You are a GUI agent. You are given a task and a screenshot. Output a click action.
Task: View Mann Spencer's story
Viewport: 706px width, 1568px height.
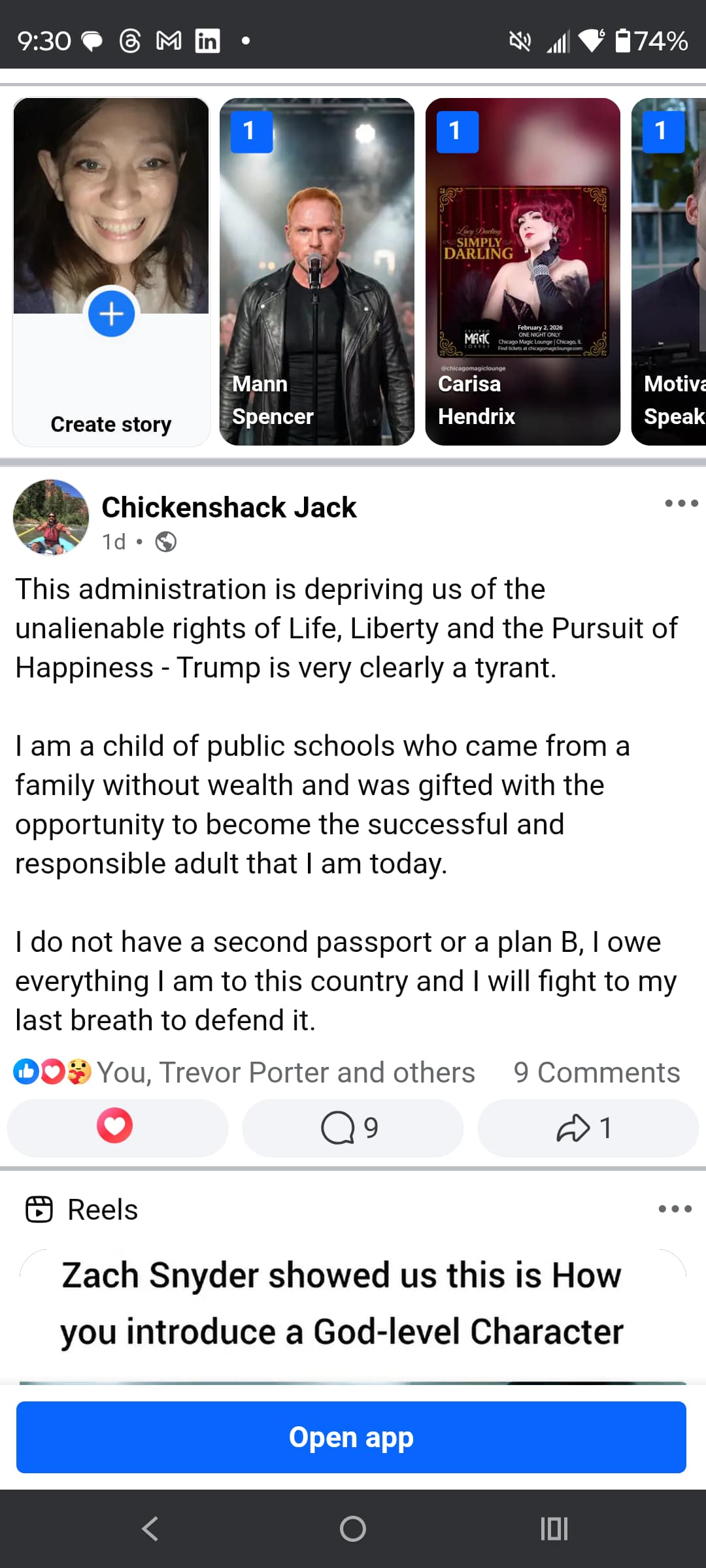coord(317,272)
